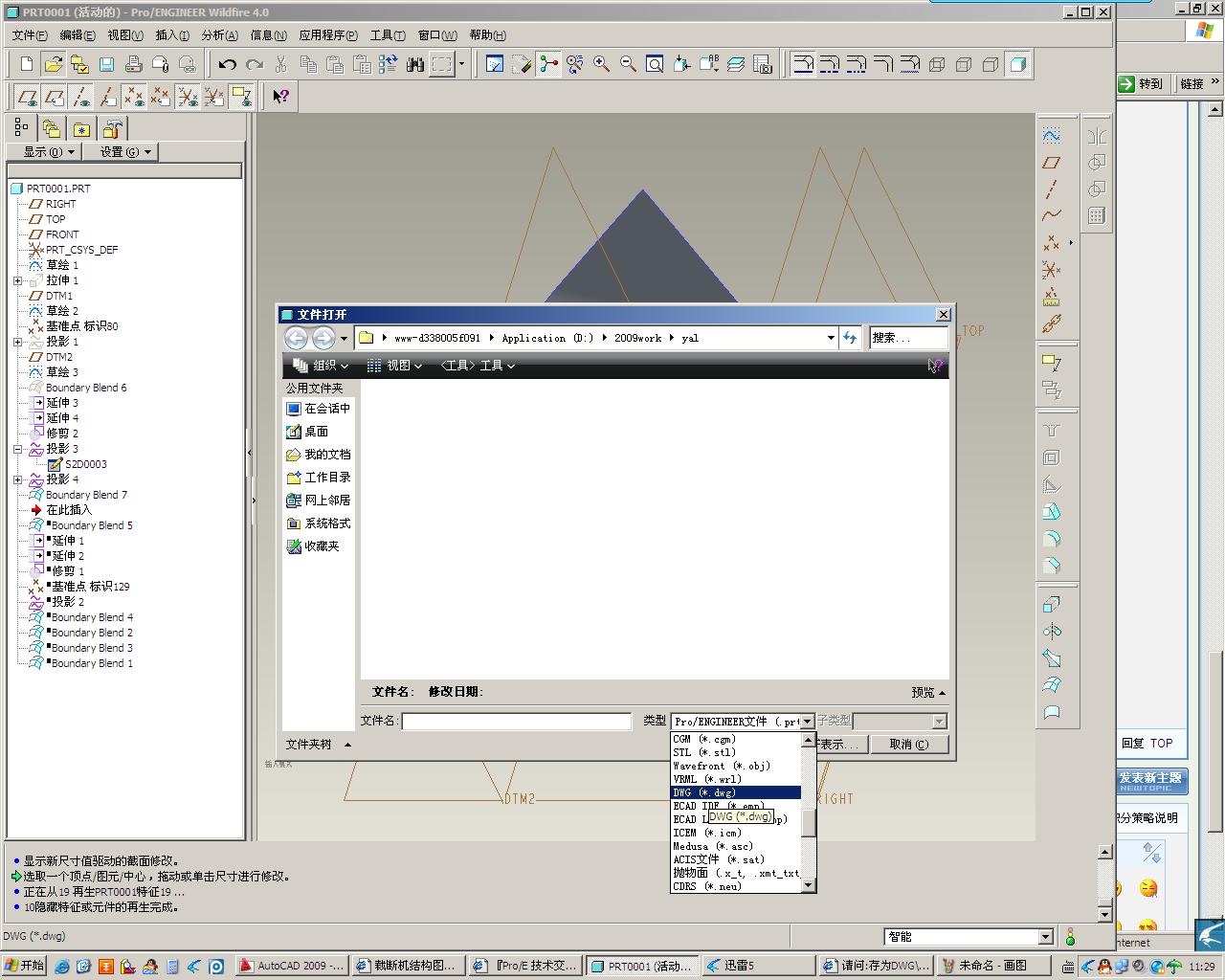The height and width of the screenshot is (980, 1225).
Task: Click the Zoom Out magnifier icon
Action: point(629,64)
